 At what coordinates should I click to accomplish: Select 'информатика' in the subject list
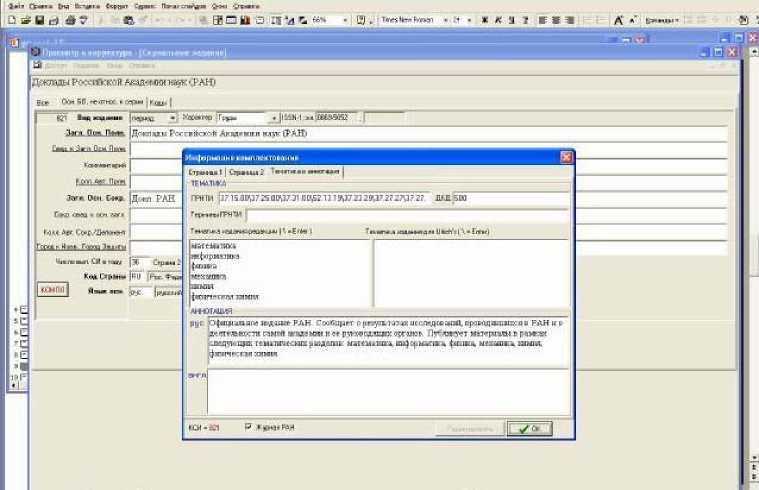(x=215, y=256)
